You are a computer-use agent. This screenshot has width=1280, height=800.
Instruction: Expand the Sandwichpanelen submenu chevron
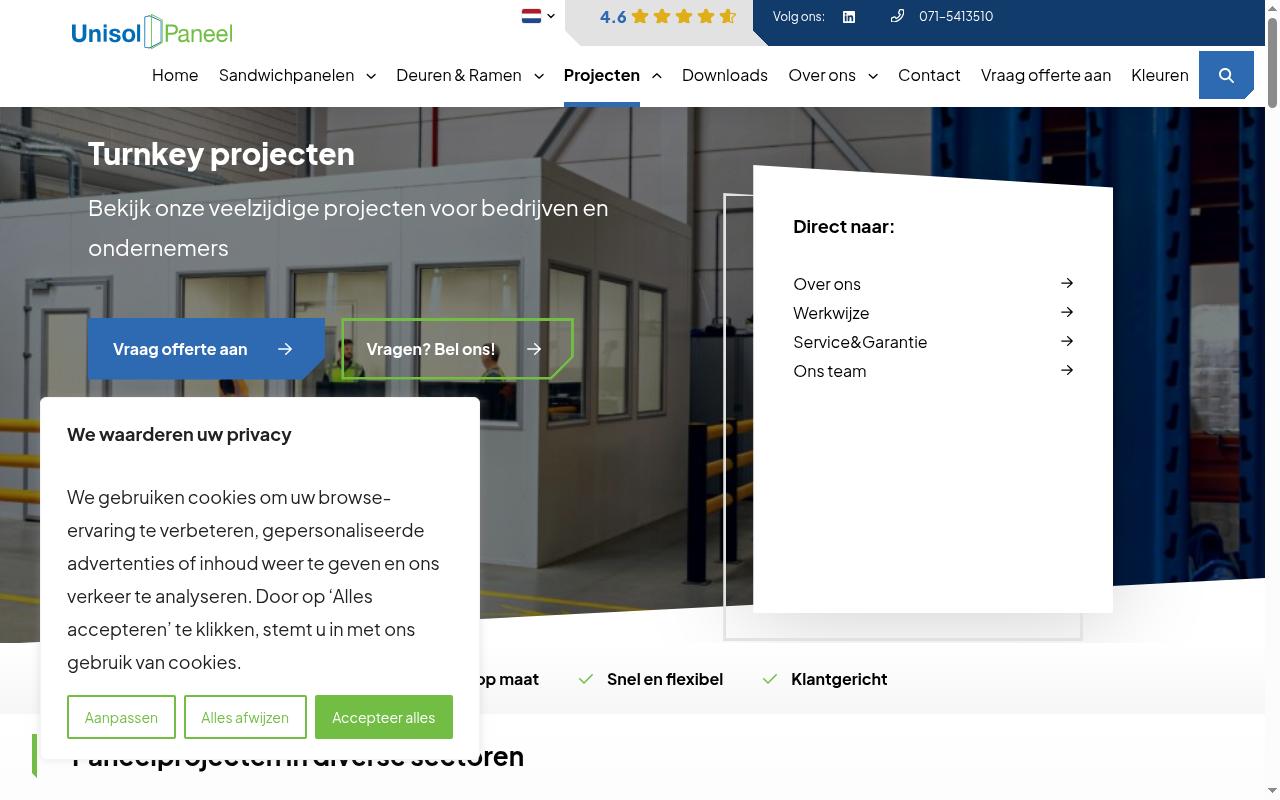(371, 76)
